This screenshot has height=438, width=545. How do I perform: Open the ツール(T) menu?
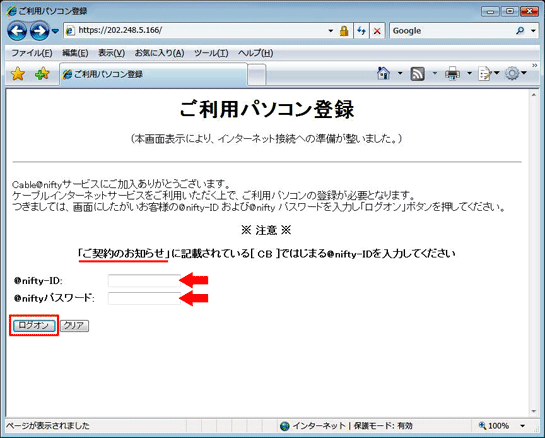click(x=211, y=53)
